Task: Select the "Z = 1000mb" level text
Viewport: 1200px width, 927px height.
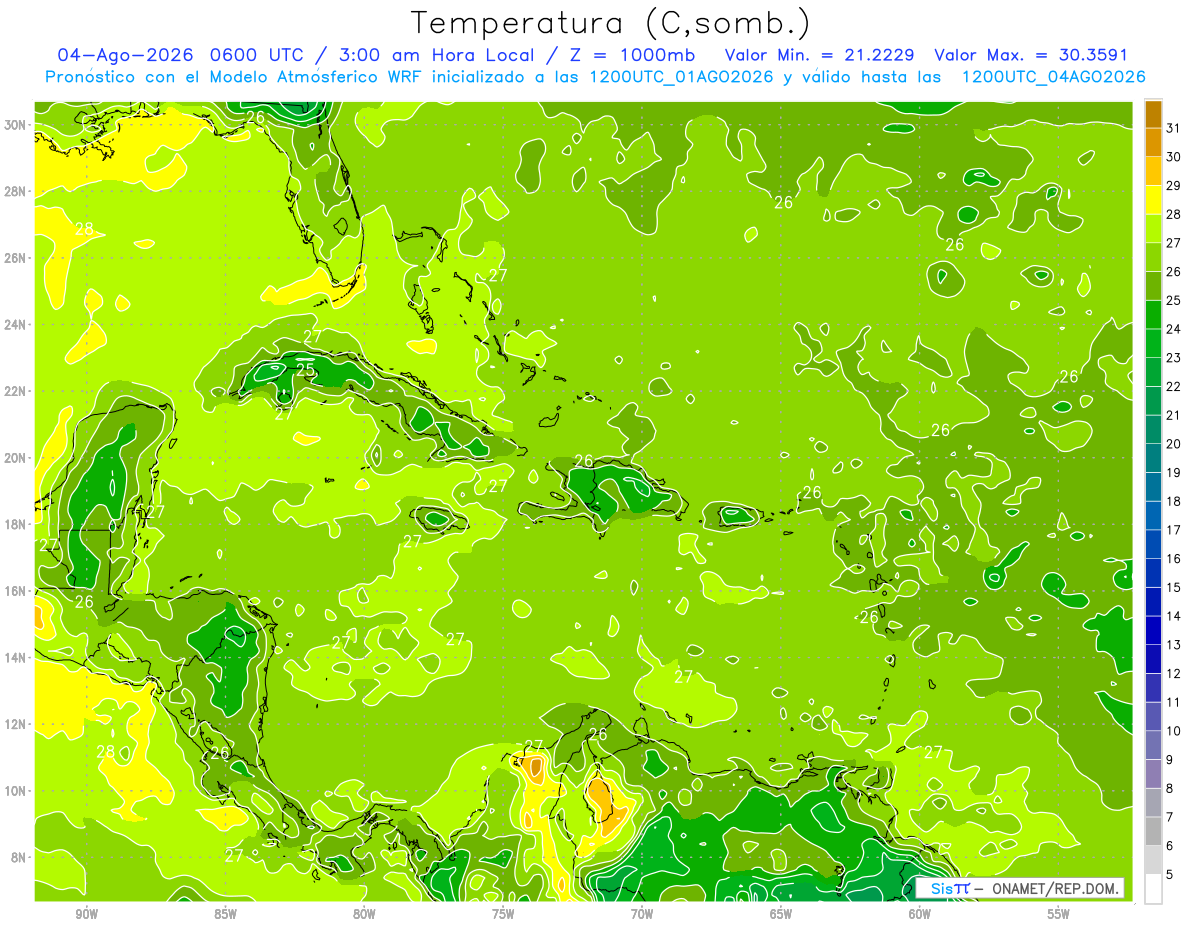Action: click(x=632, y=55)
